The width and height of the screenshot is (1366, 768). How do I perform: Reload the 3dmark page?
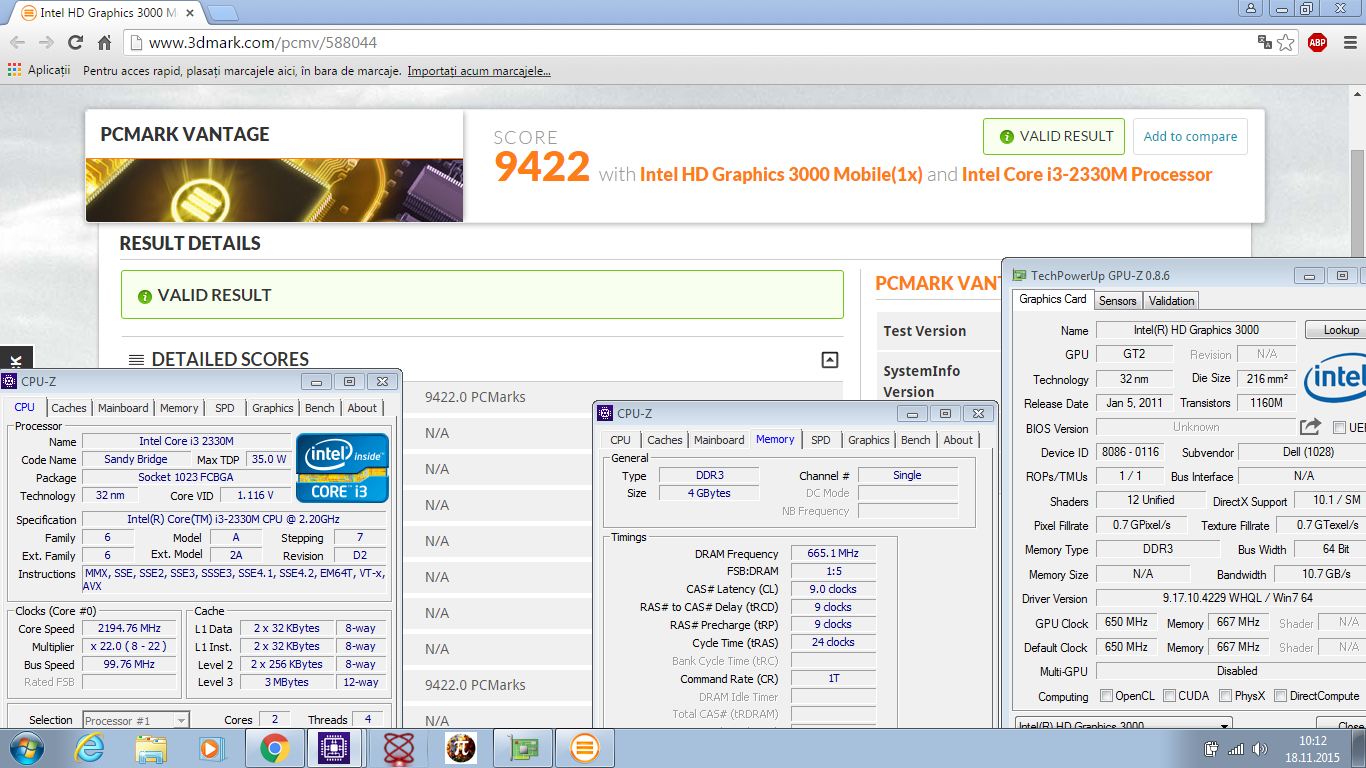pos(75,42)
